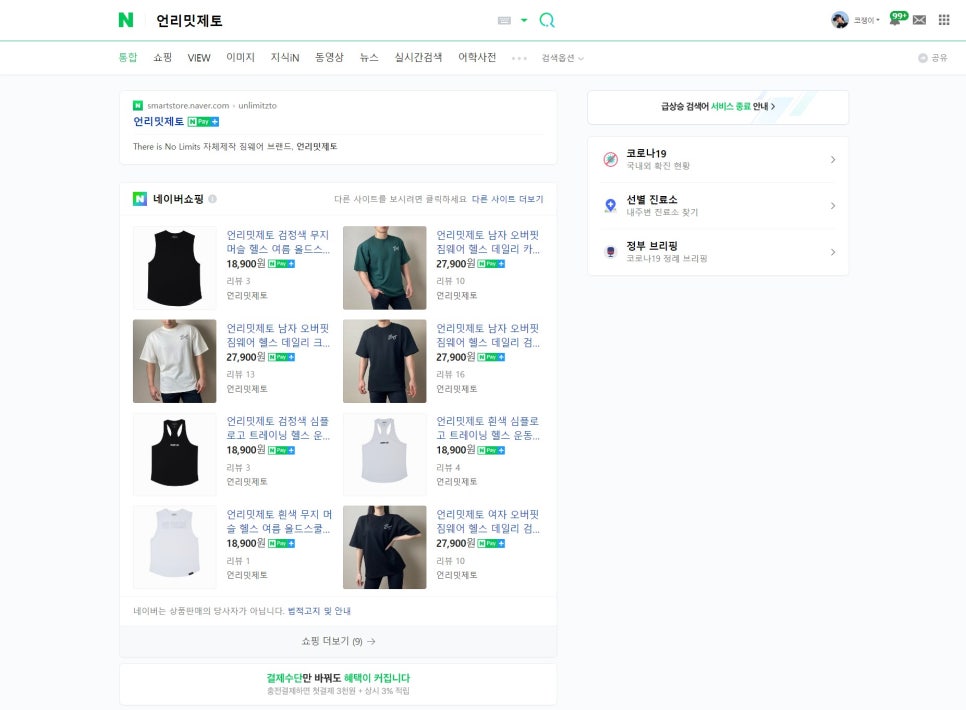Screen dimensions: 966x710
Task: Expand the 검색옵션 dropdown
Action: tap(562, 58)
